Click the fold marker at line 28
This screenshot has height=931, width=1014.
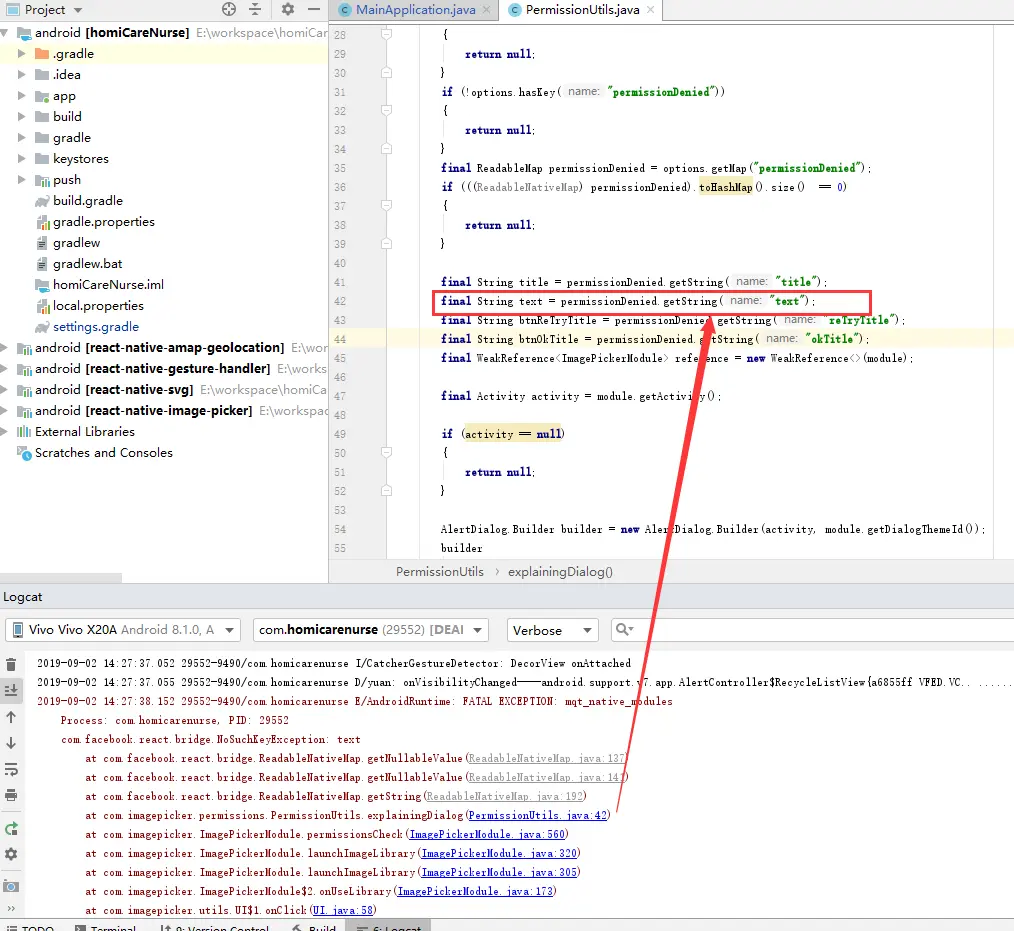(387, 34)
